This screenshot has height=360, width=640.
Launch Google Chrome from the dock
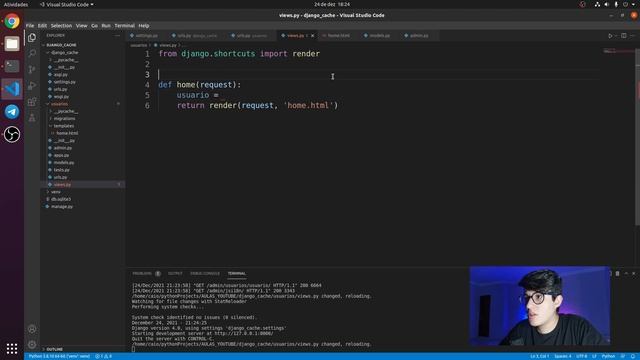click(12, 21)
